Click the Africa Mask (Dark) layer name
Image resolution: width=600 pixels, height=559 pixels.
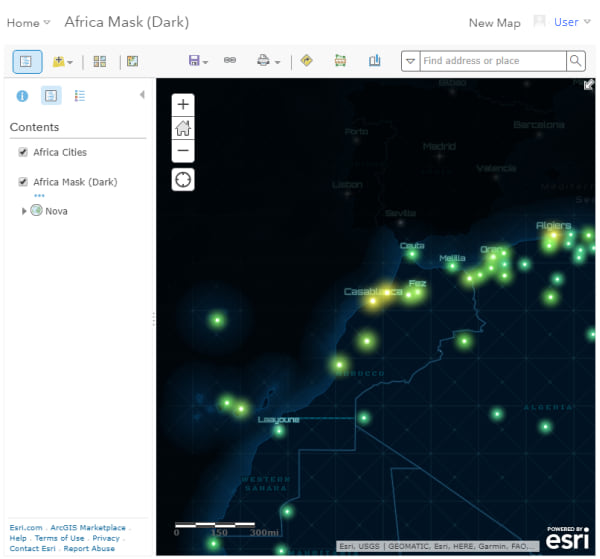point(75,182)
